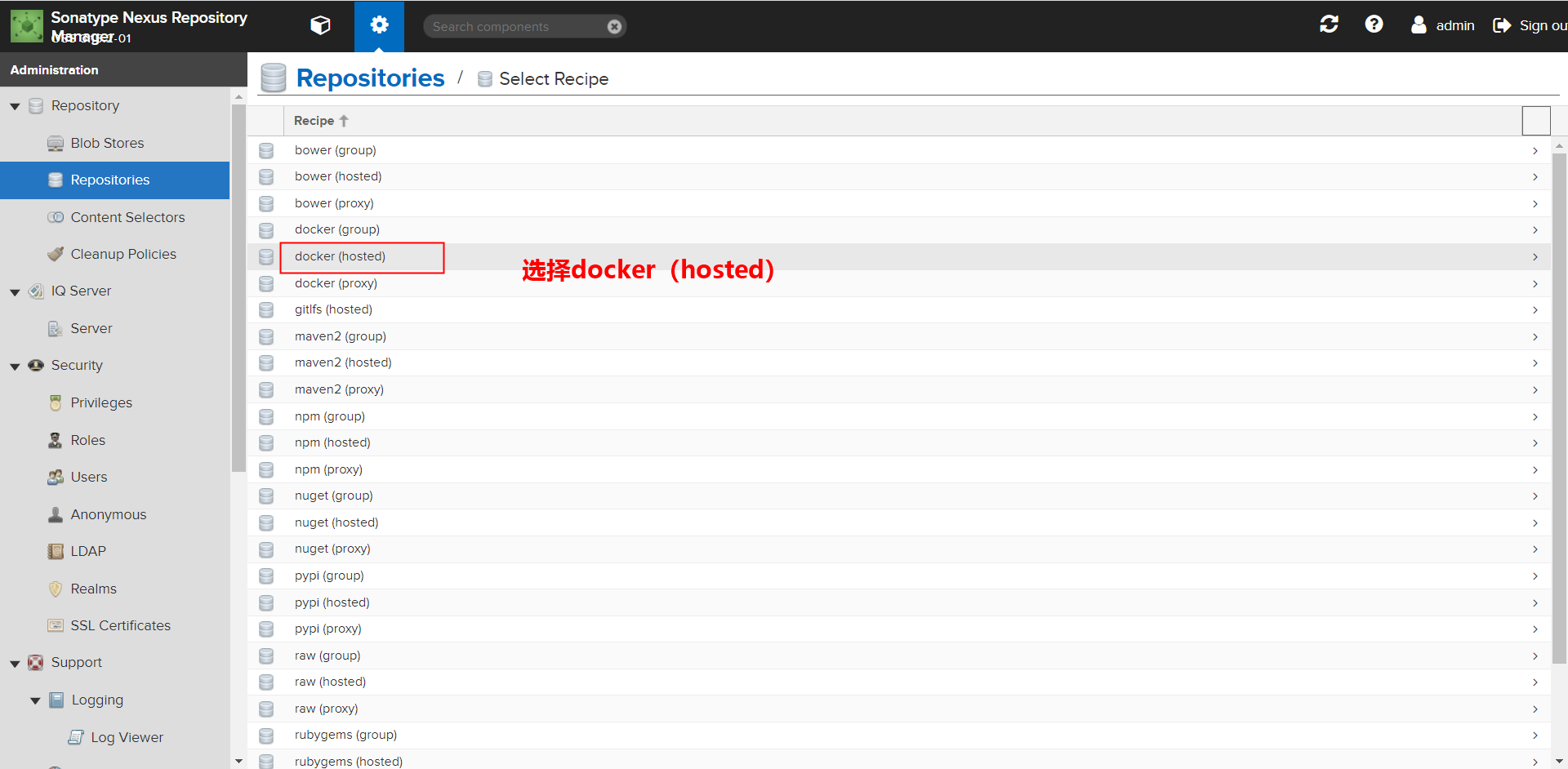Open the Browse cube icon
Image resolution: width=1568 pixels, height=769 pixels.
coord(320,25)
